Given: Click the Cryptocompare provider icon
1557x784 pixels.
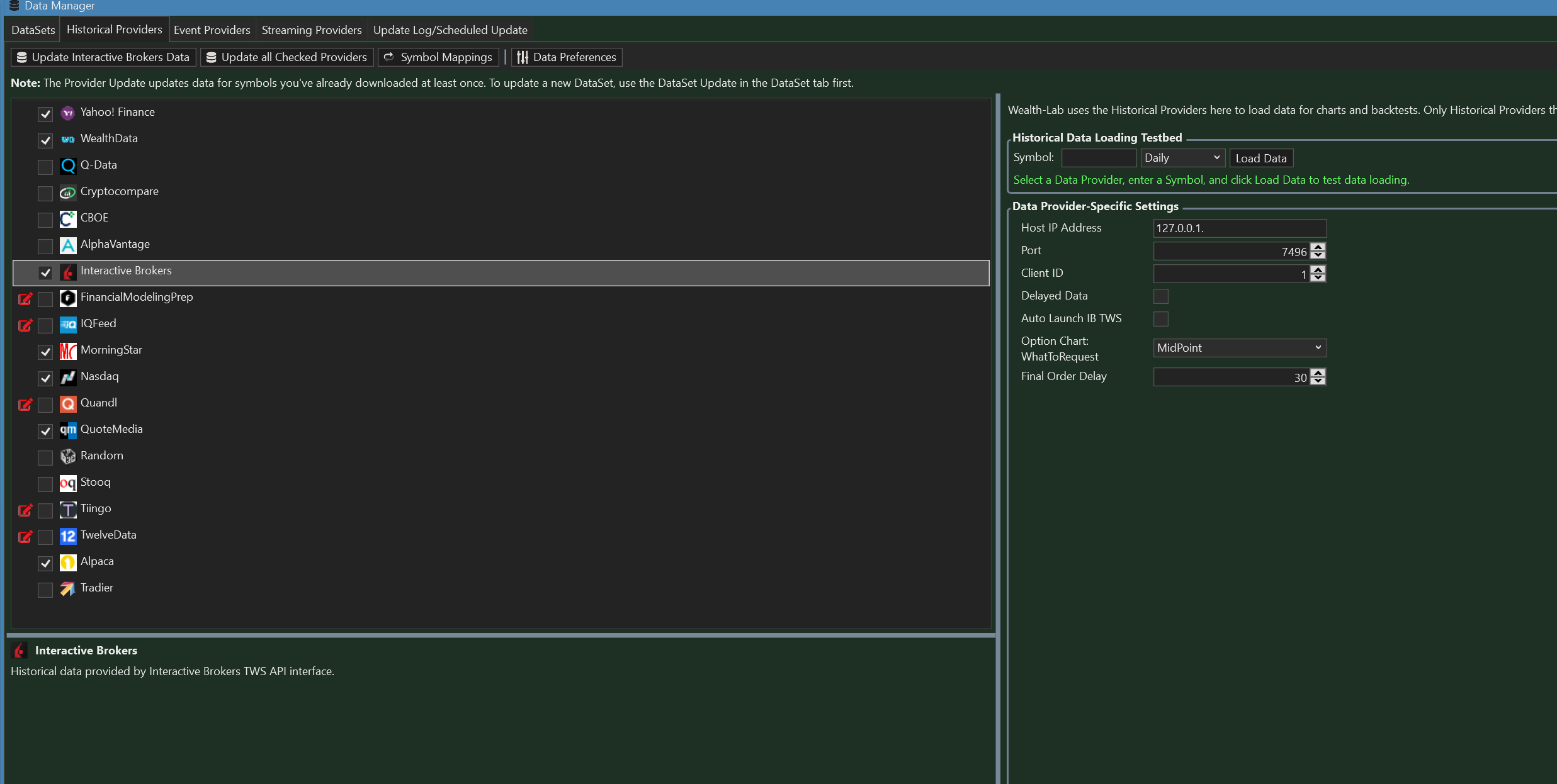Looking at the screenshot, I should click(67, 192).
